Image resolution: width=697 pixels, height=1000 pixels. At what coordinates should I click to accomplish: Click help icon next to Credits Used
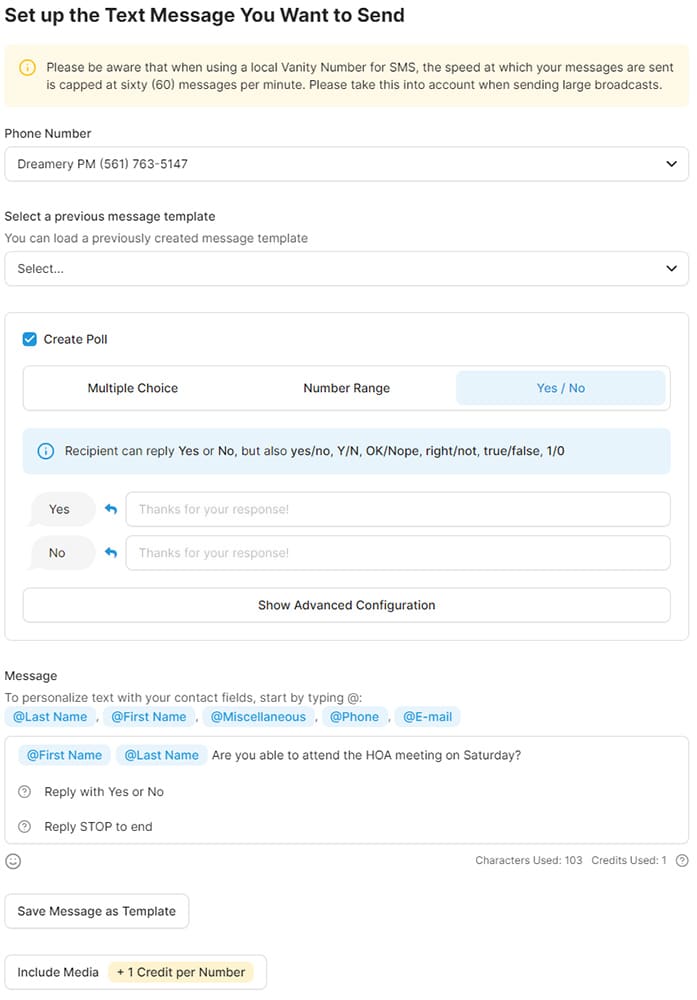(x=682, y=860)
